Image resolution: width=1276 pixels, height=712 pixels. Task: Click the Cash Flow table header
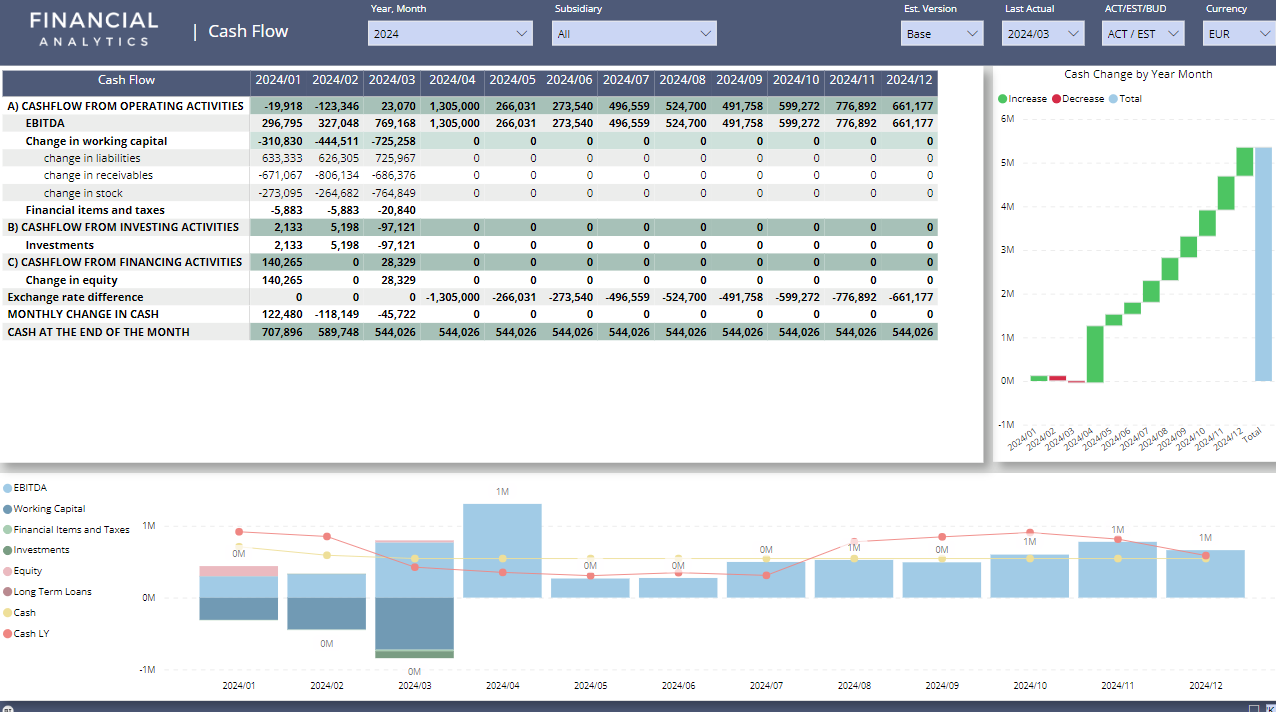pyautogui.click(x=126, y=80)
